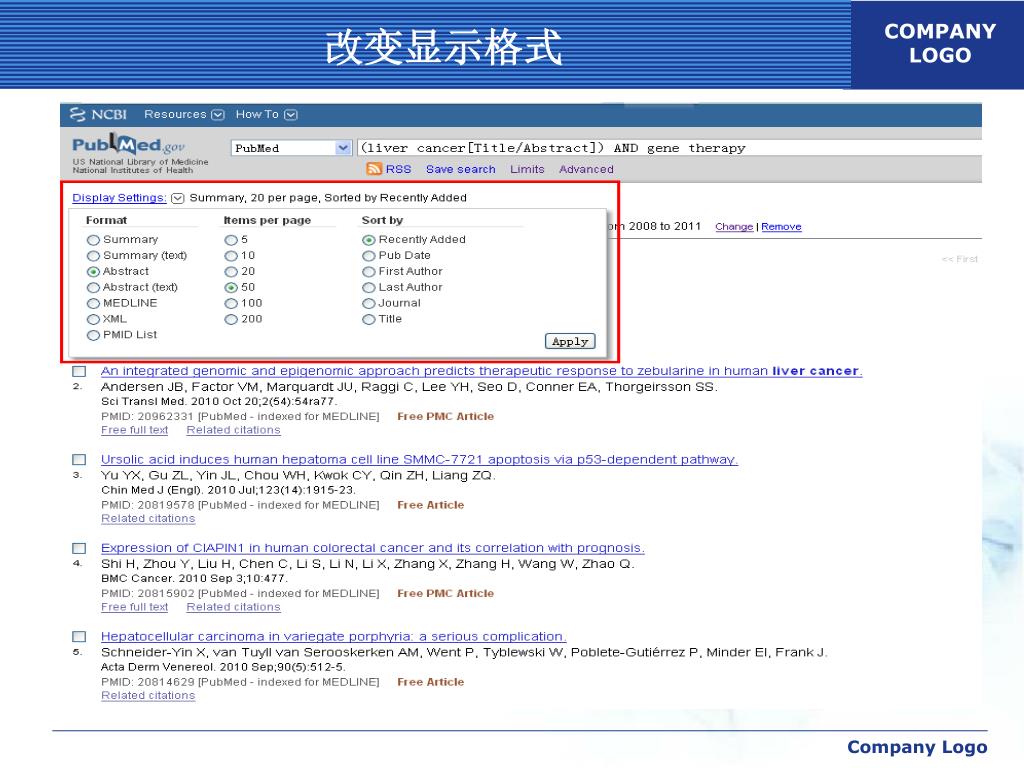
Task: Click Related citations under Schneider-Yin article
Action: (148, 696)
